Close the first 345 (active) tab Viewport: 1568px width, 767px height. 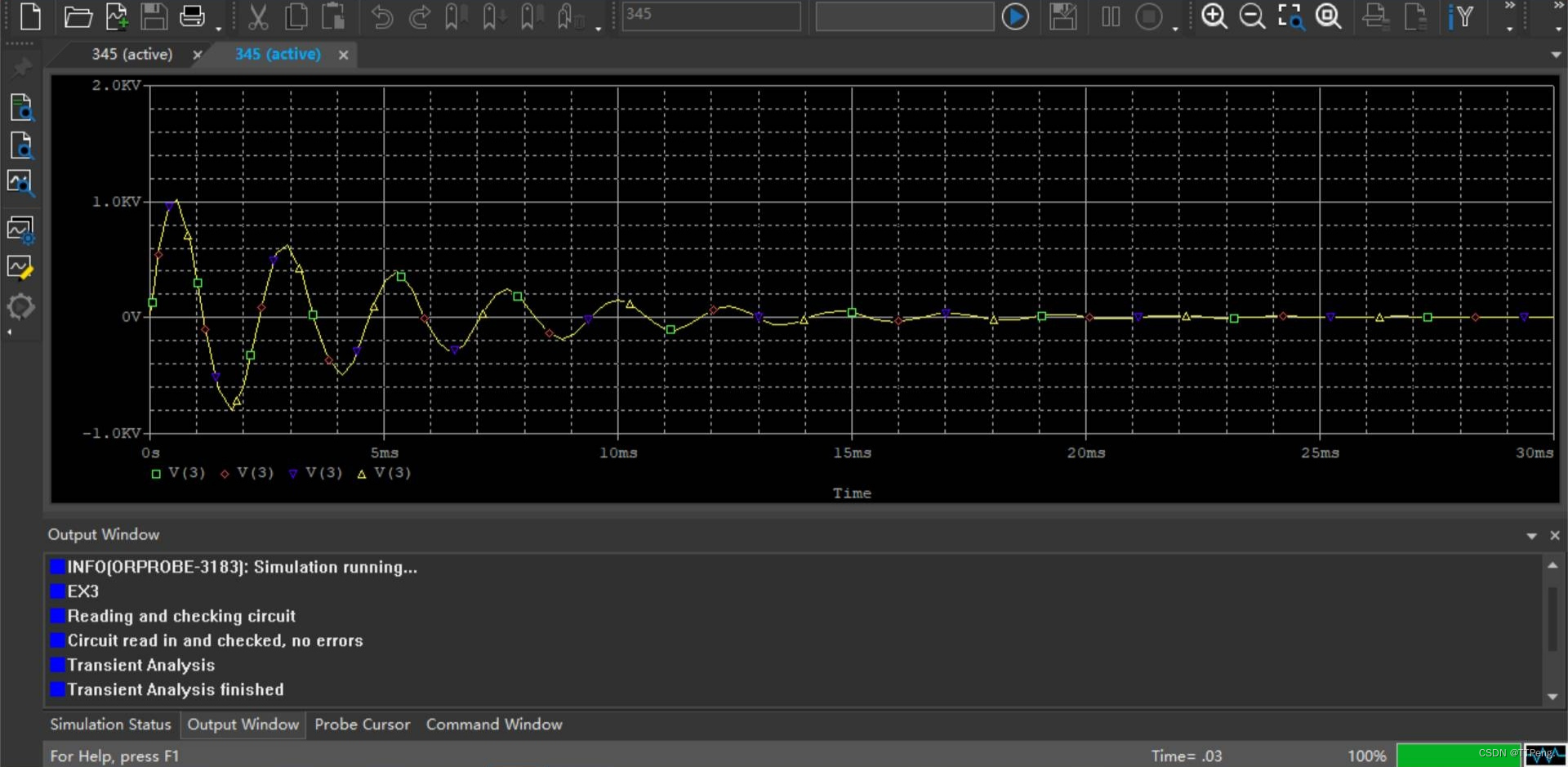[197, 55]
